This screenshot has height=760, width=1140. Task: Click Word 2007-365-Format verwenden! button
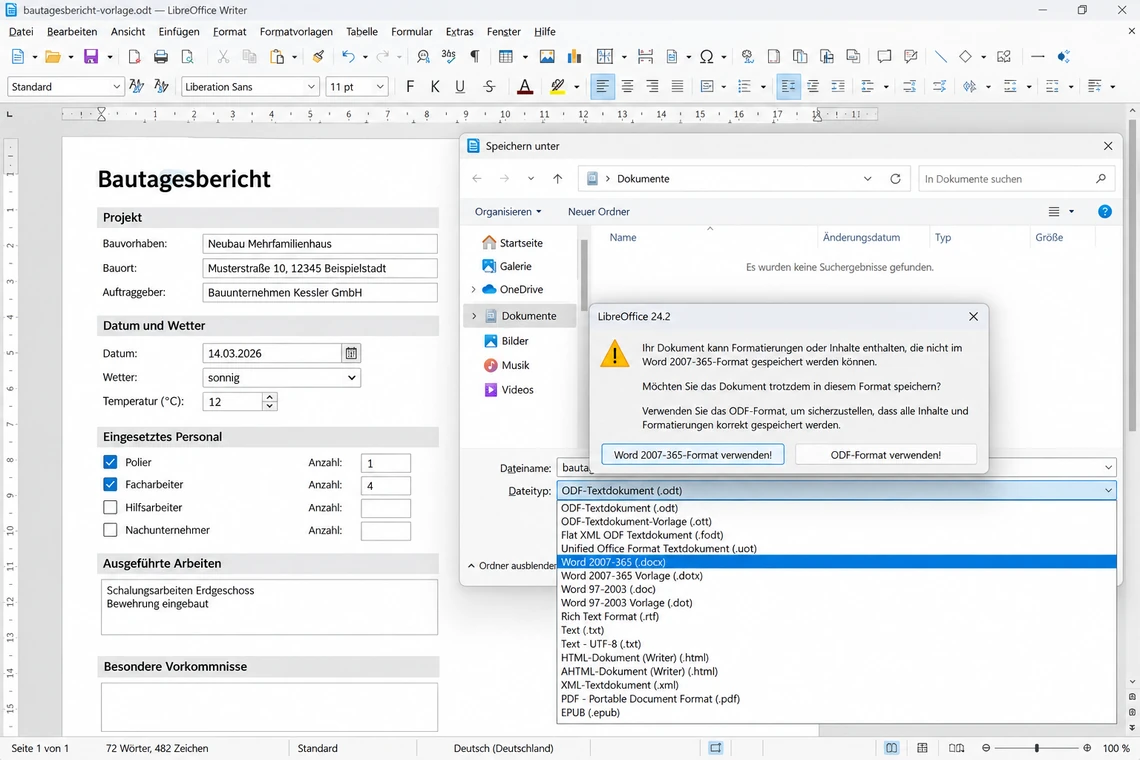[693, 455]
